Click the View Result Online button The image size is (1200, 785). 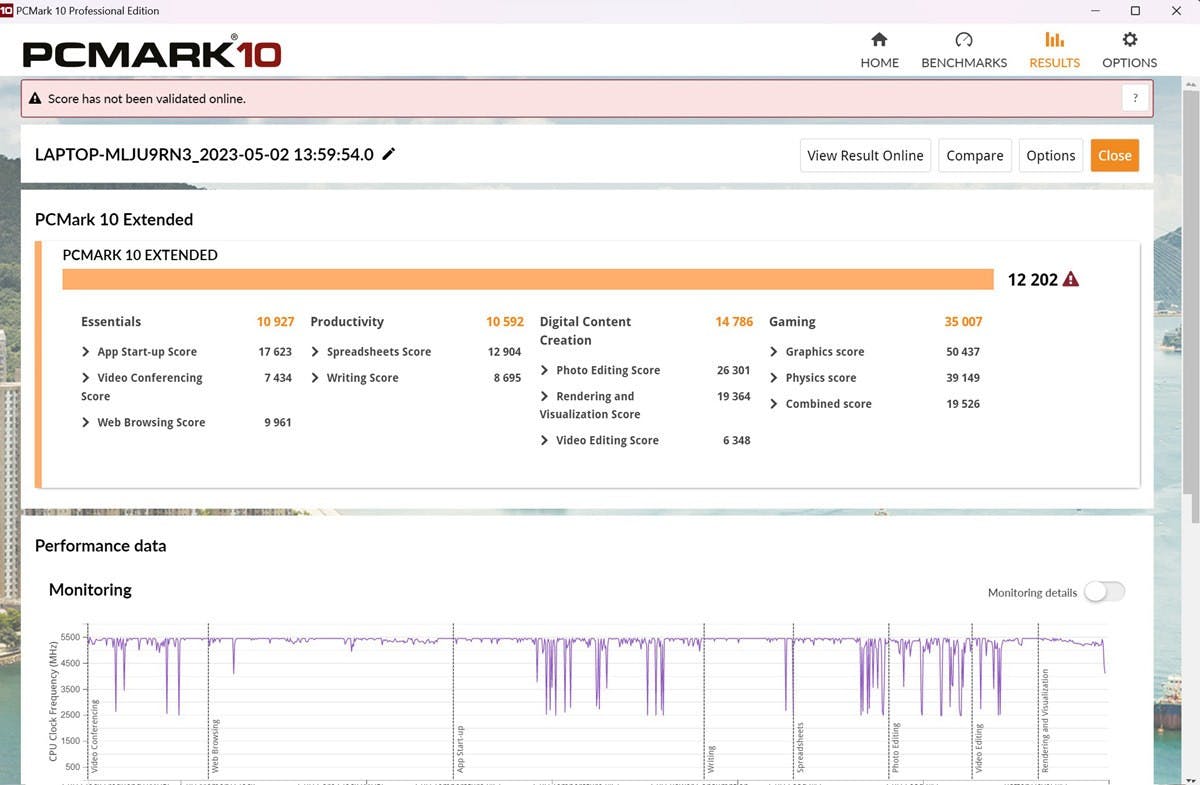point(865,155)
